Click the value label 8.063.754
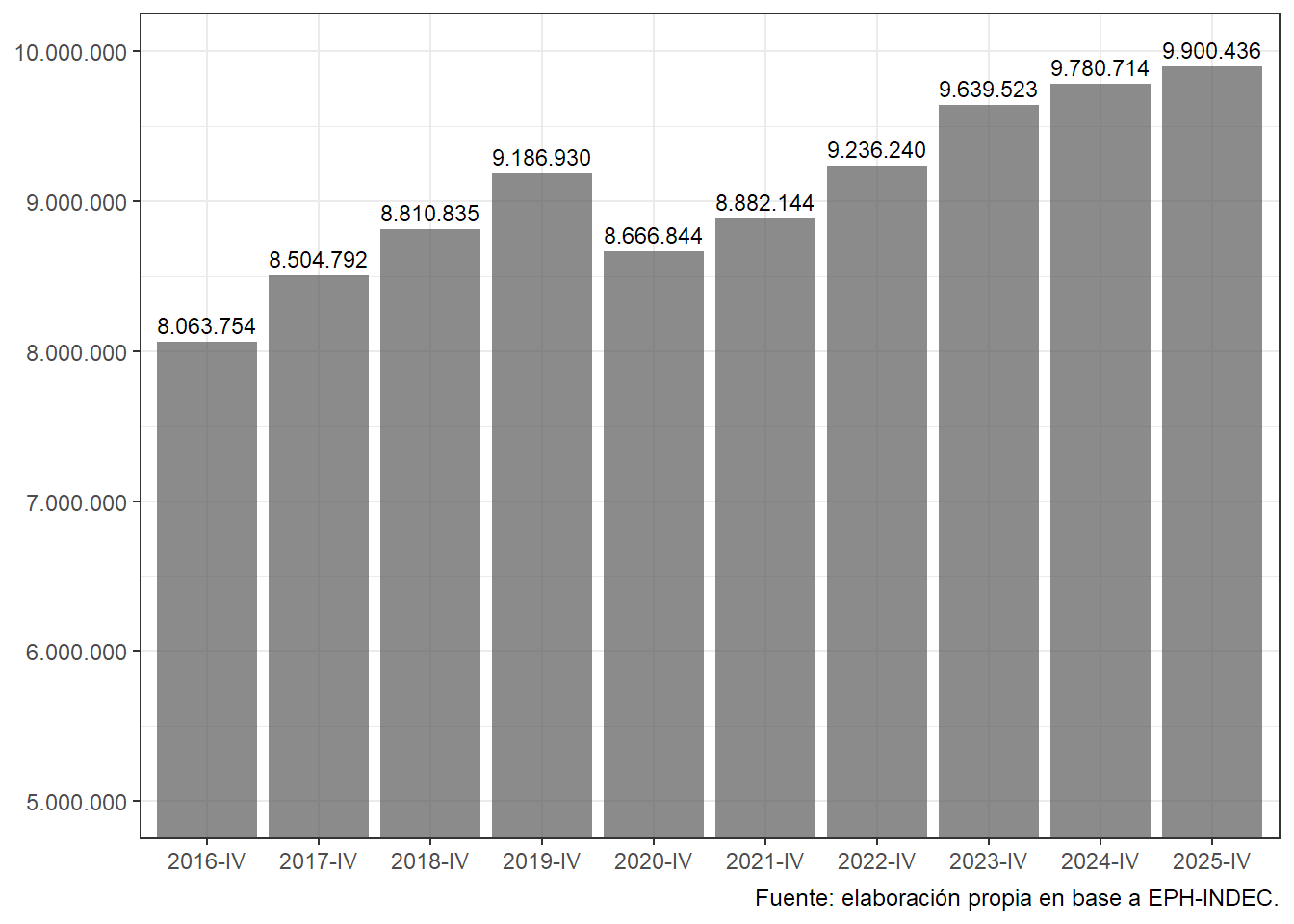Image resolution: width=1294 pixels, height=924 pixels. 207,327
